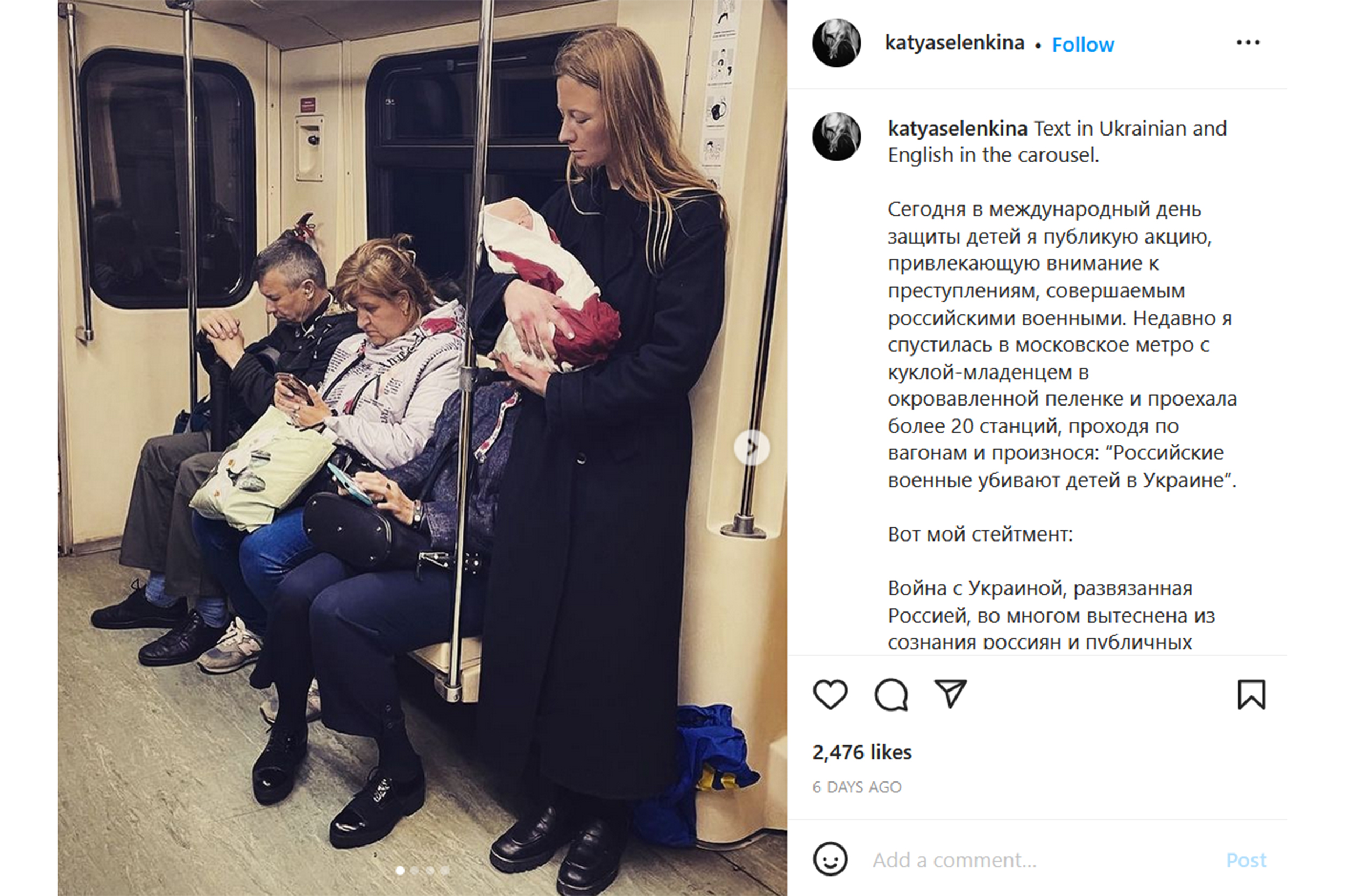Open katyaselenkina username in the post header
This screenshot has height=896, width=1345.
pyautogui.click(x=954, y=43)
